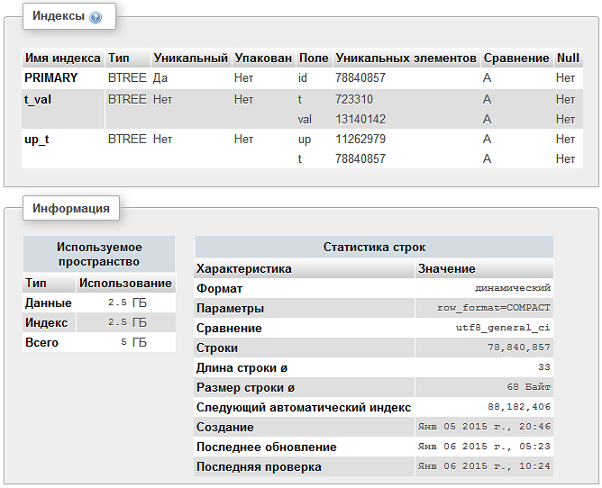
Task: Open the help icon beside Индексы
Action: 95,17
